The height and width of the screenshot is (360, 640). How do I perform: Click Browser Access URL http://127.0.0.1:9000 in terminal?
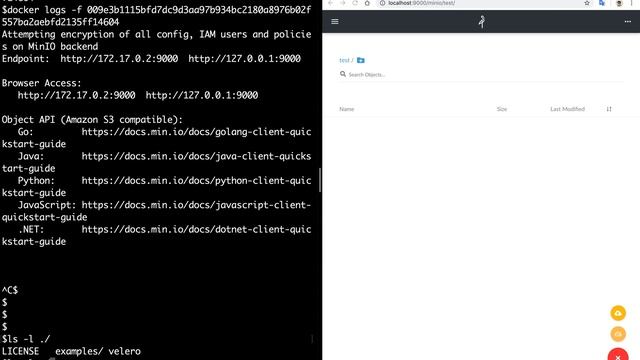(202, 96)
